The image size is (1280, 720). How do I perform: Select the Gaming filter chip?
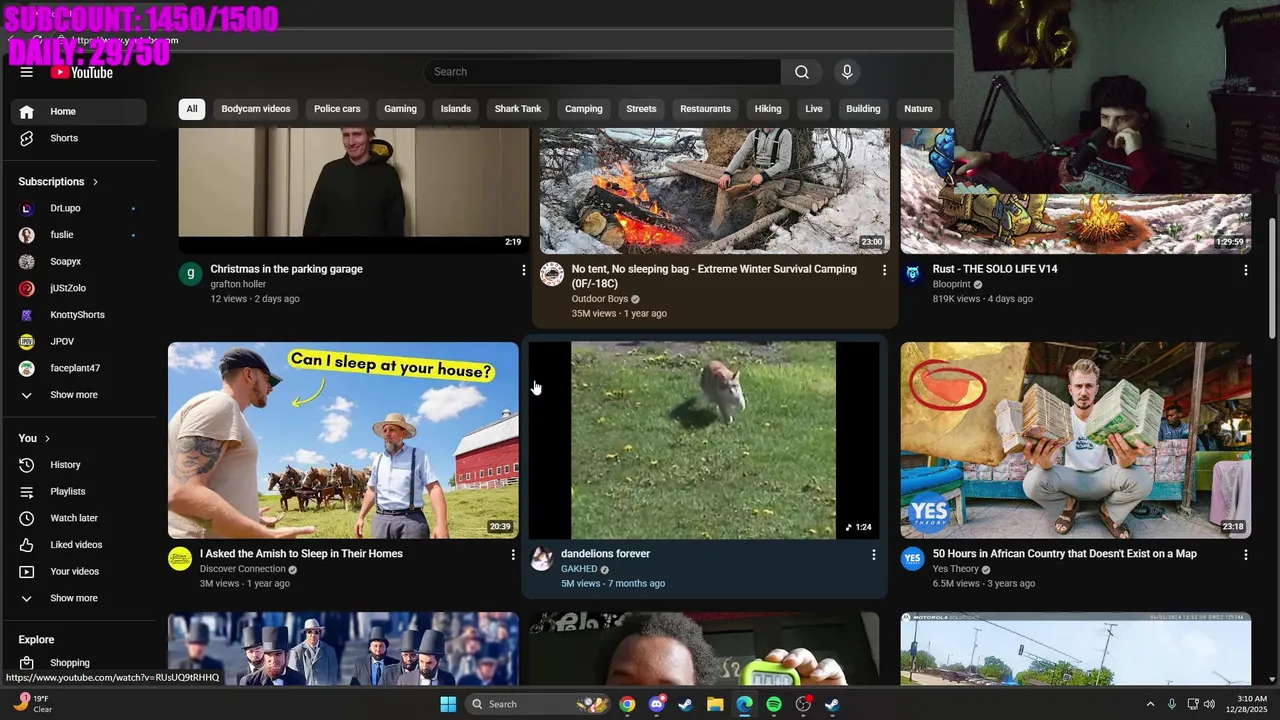[400, 109]
